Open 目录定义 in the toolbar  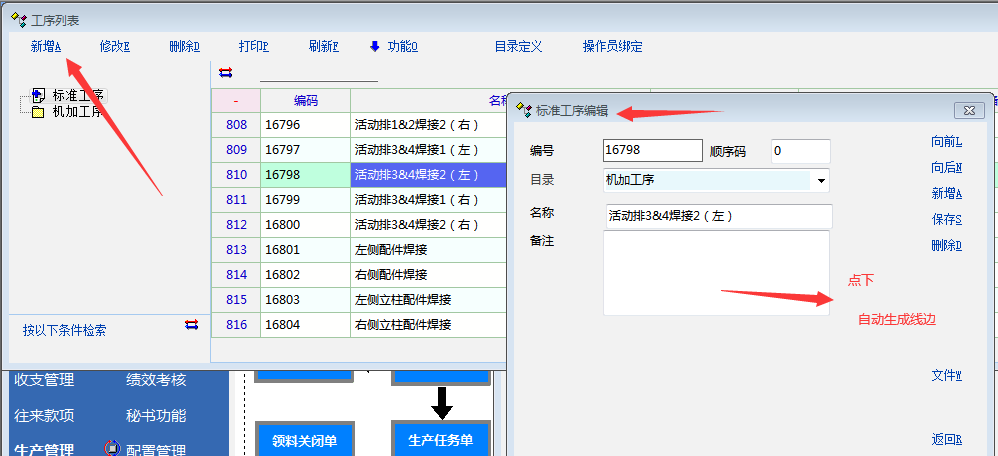point(518,46)
